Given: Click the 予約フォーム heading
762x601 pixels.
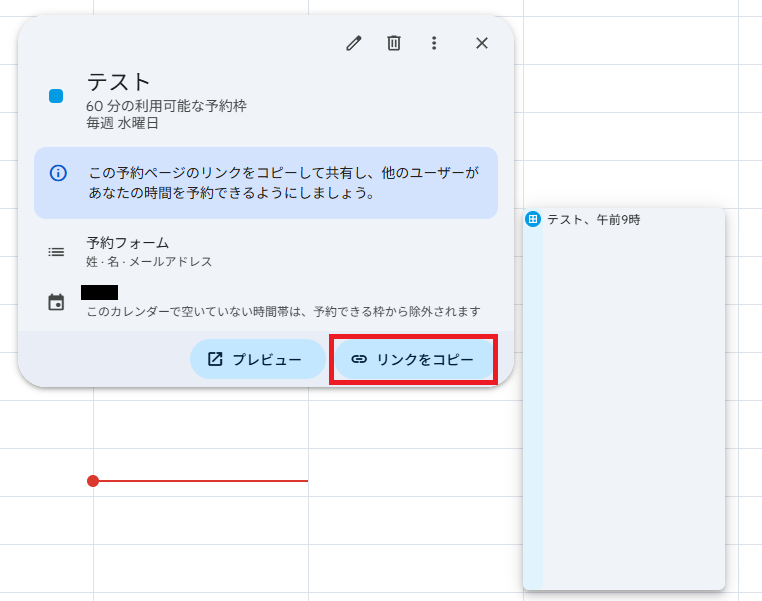Looking at the screenshot, I should tap(128, 242).
